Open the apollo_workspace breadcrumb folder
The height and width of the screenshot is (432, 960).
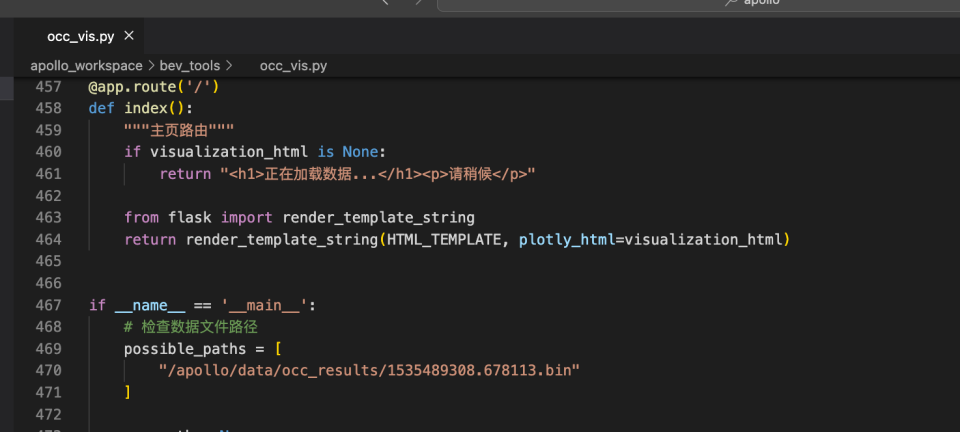86,66
